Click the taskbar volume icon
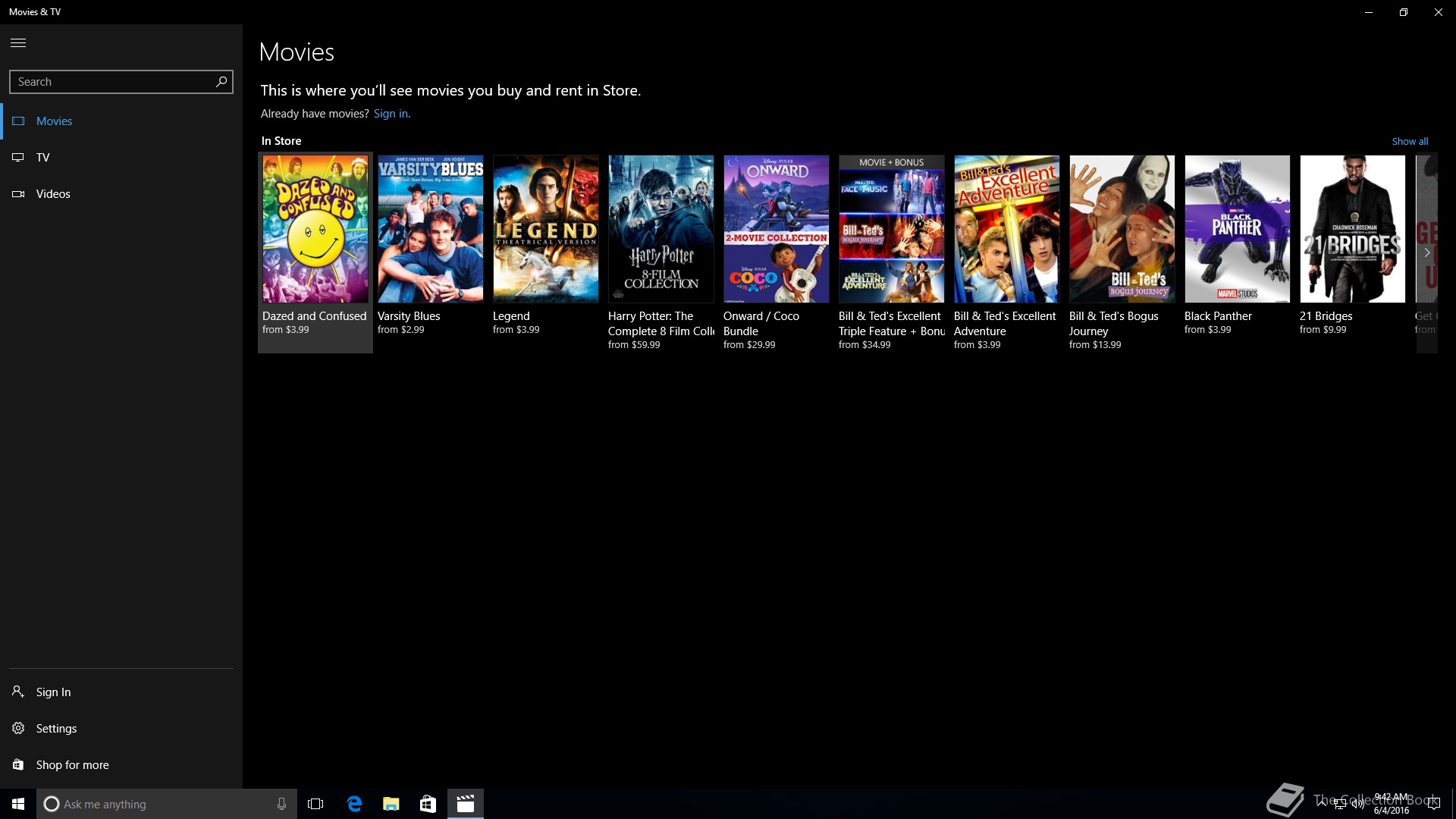 point(1358,805)
